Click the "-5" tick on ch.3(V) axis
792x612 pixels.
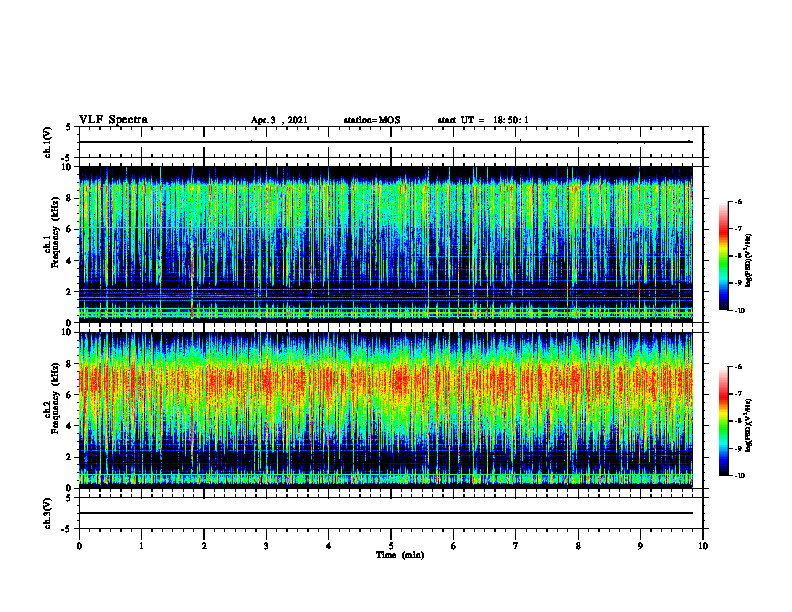(x=68, y=529)
